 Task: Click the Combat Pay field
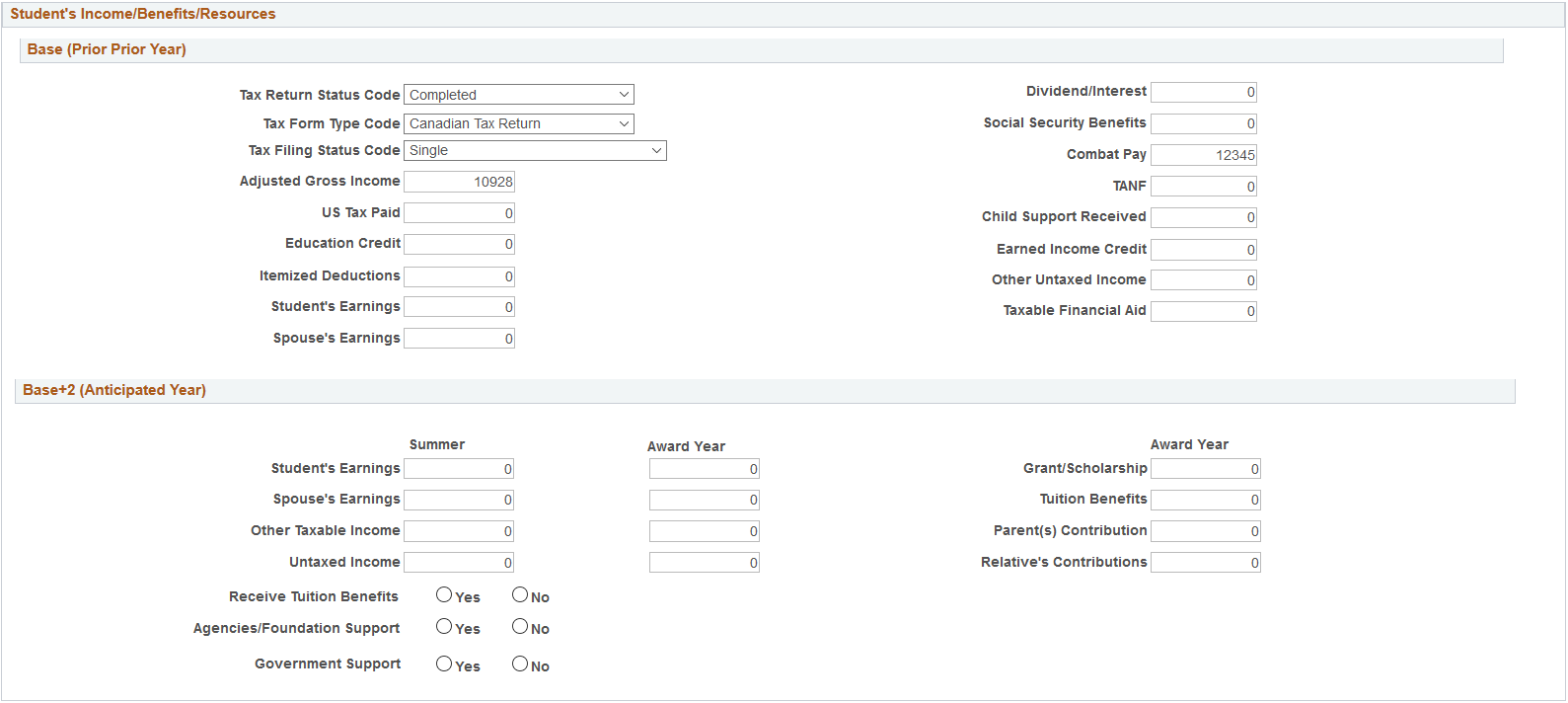(x=1204, y=155)
